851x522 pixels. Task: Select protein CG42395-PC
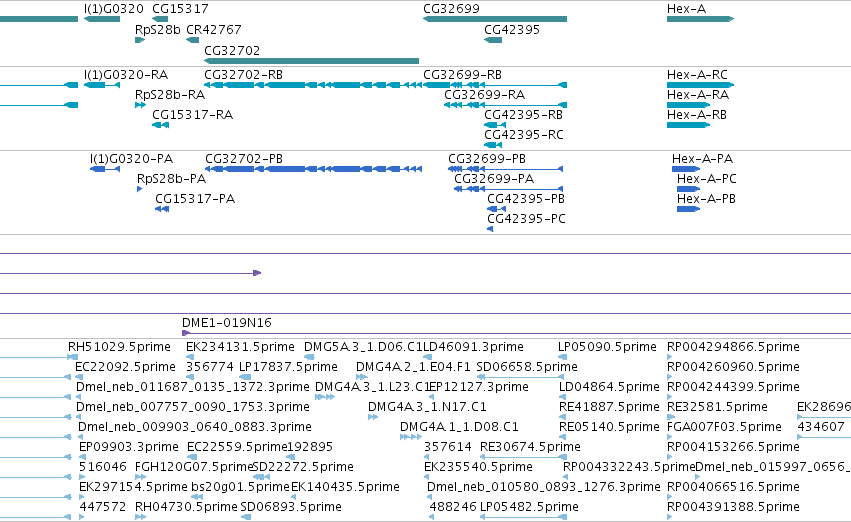(x=526, y=219)
